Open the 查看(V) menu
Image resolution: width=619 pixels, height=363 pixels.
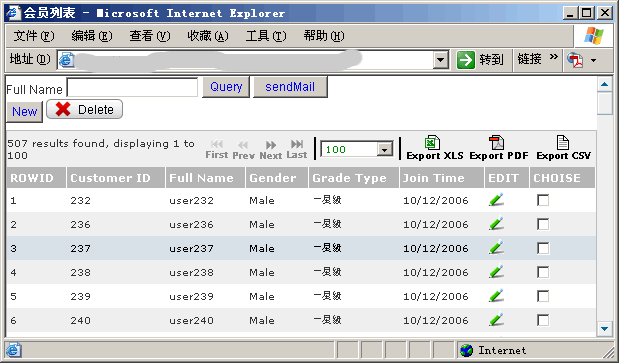[150, 36]
